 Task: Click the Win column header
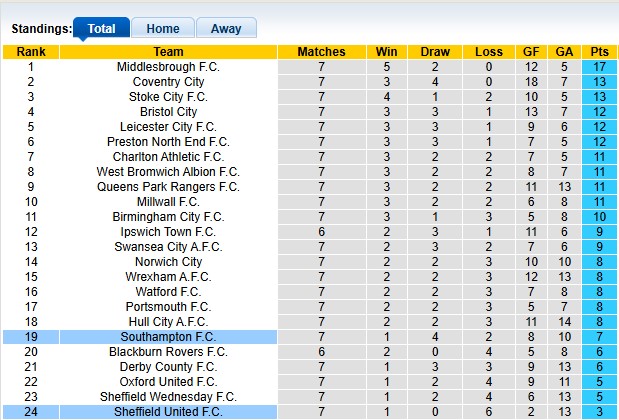tap(386, 52)
